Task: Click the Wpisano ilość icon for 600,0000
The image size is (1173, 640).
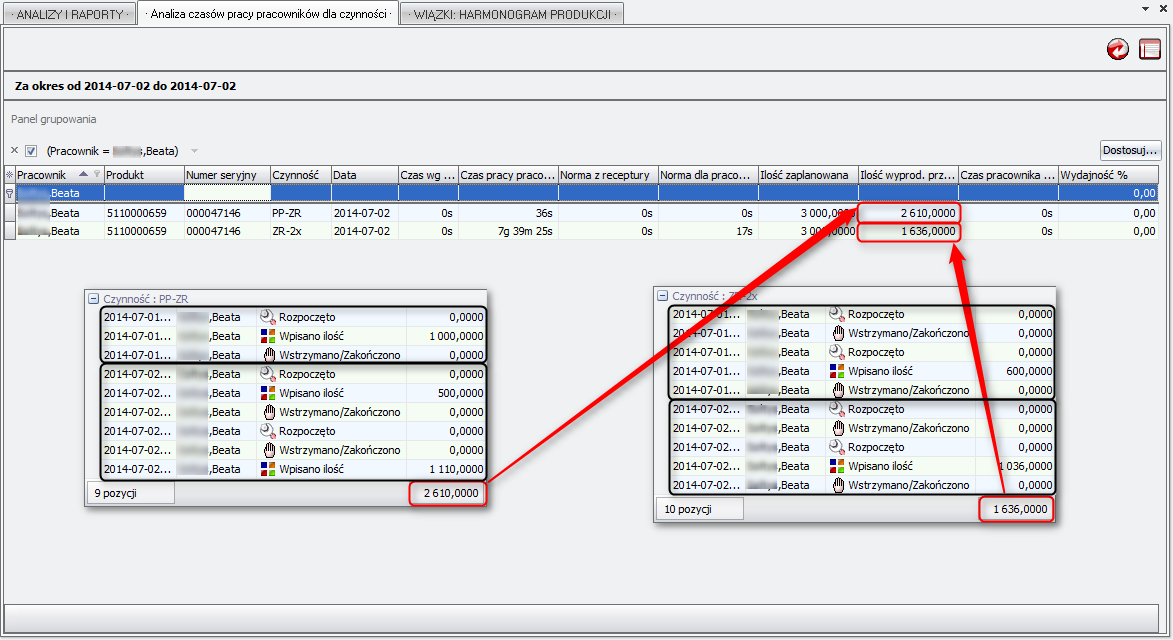Action: click(x=837, y=371)
